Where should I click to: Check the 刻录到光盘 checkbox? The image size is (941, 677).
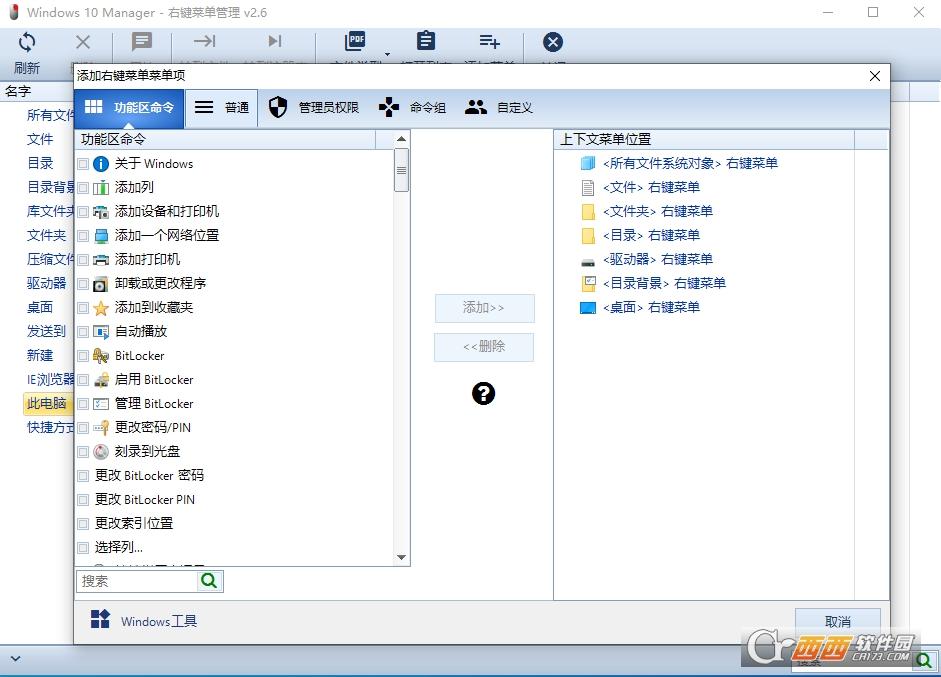click(83, 452)
